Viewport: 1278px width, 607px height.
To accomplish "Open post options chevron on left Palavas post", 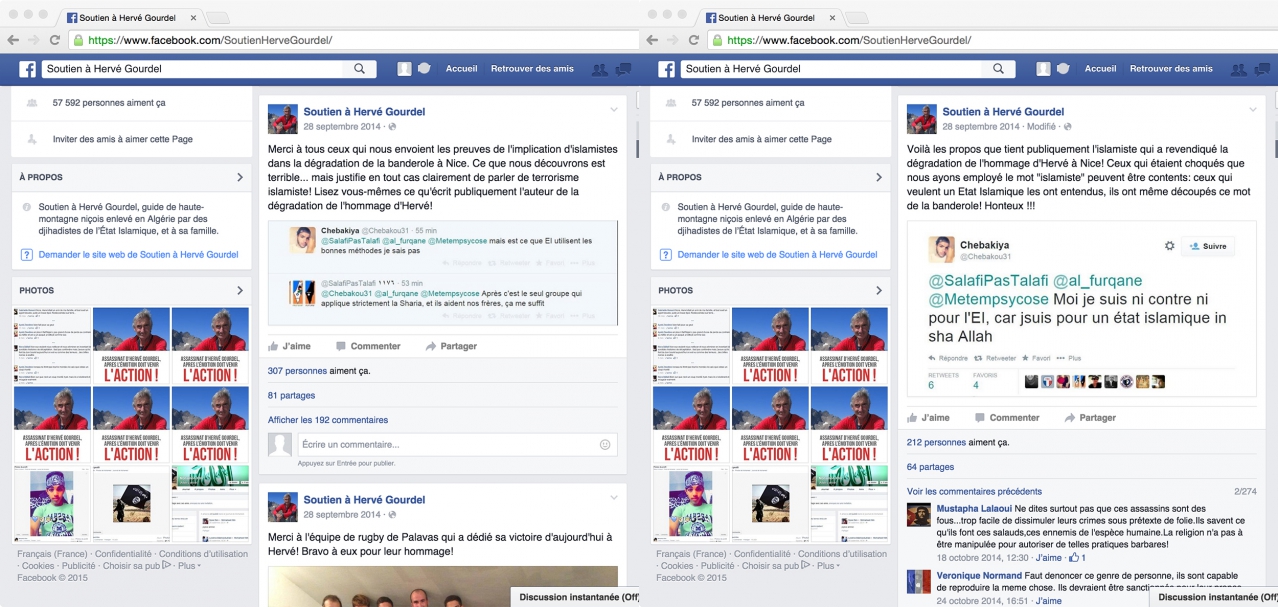I will click(x=614, y=497).
